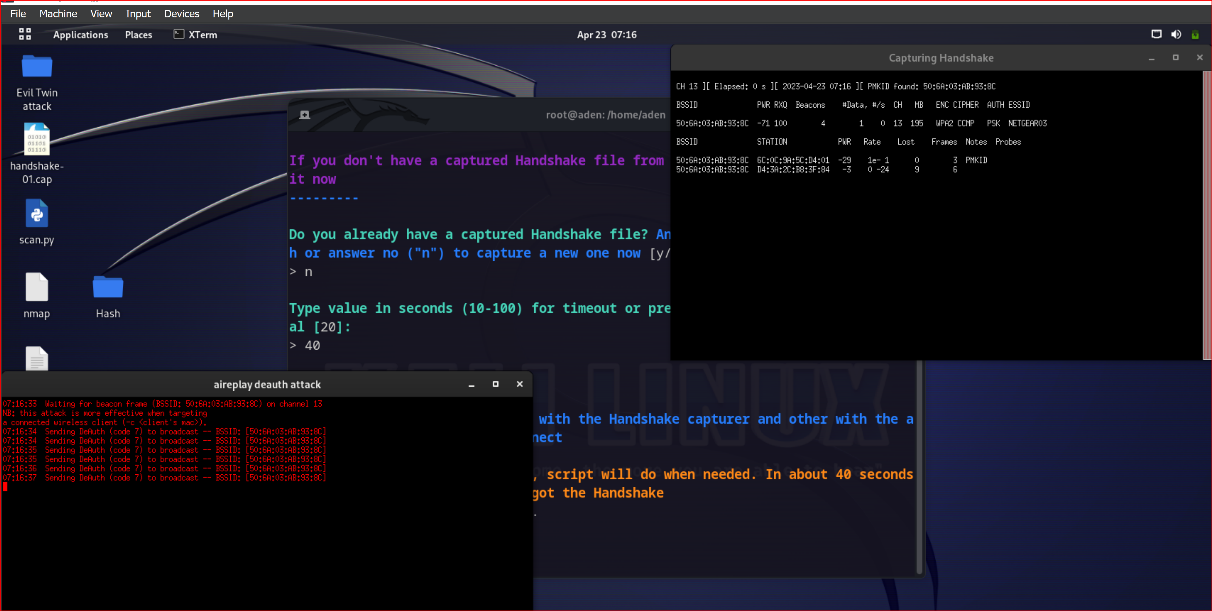Open the Help menu
This screenshot has width=1212, height=611.
point(223,14)
